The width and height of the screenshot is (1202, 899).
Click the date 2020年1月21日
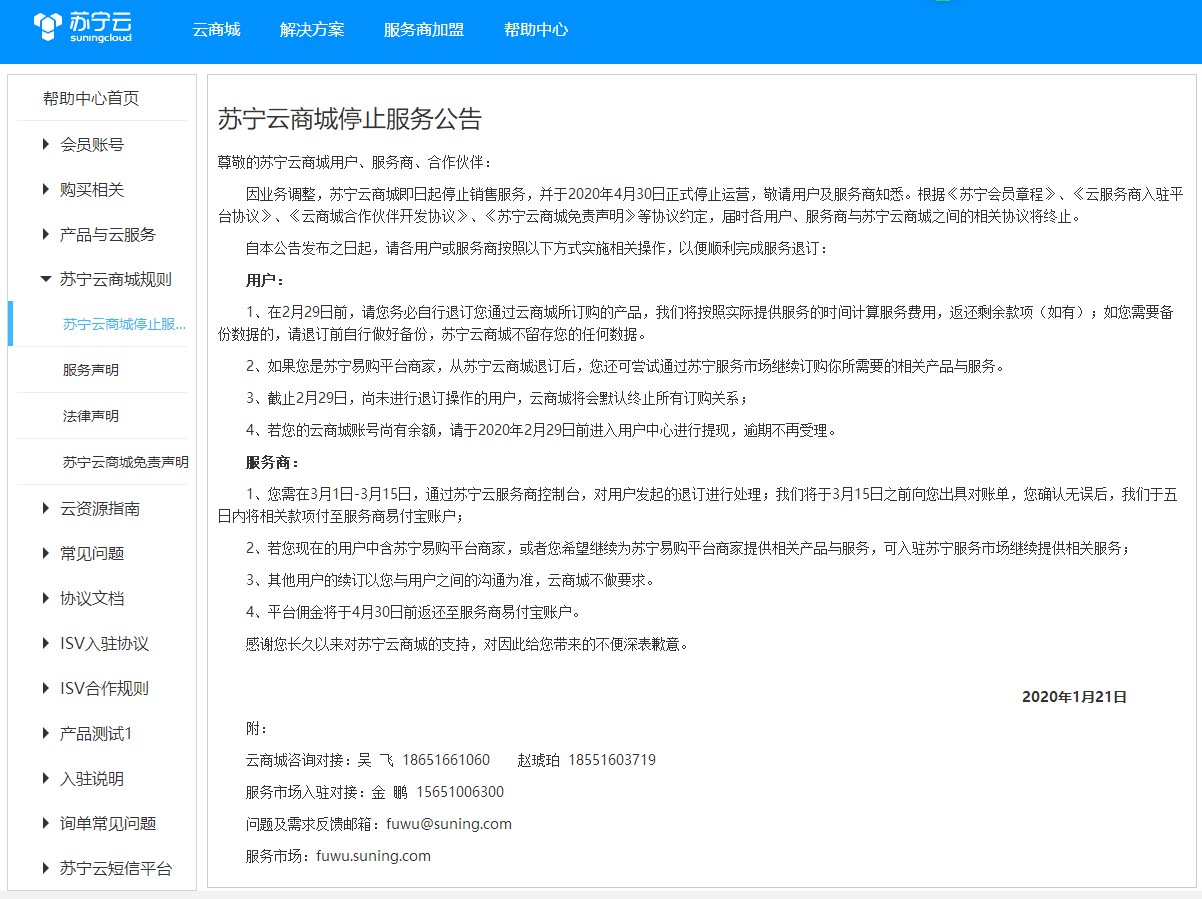pos(1074,697)
